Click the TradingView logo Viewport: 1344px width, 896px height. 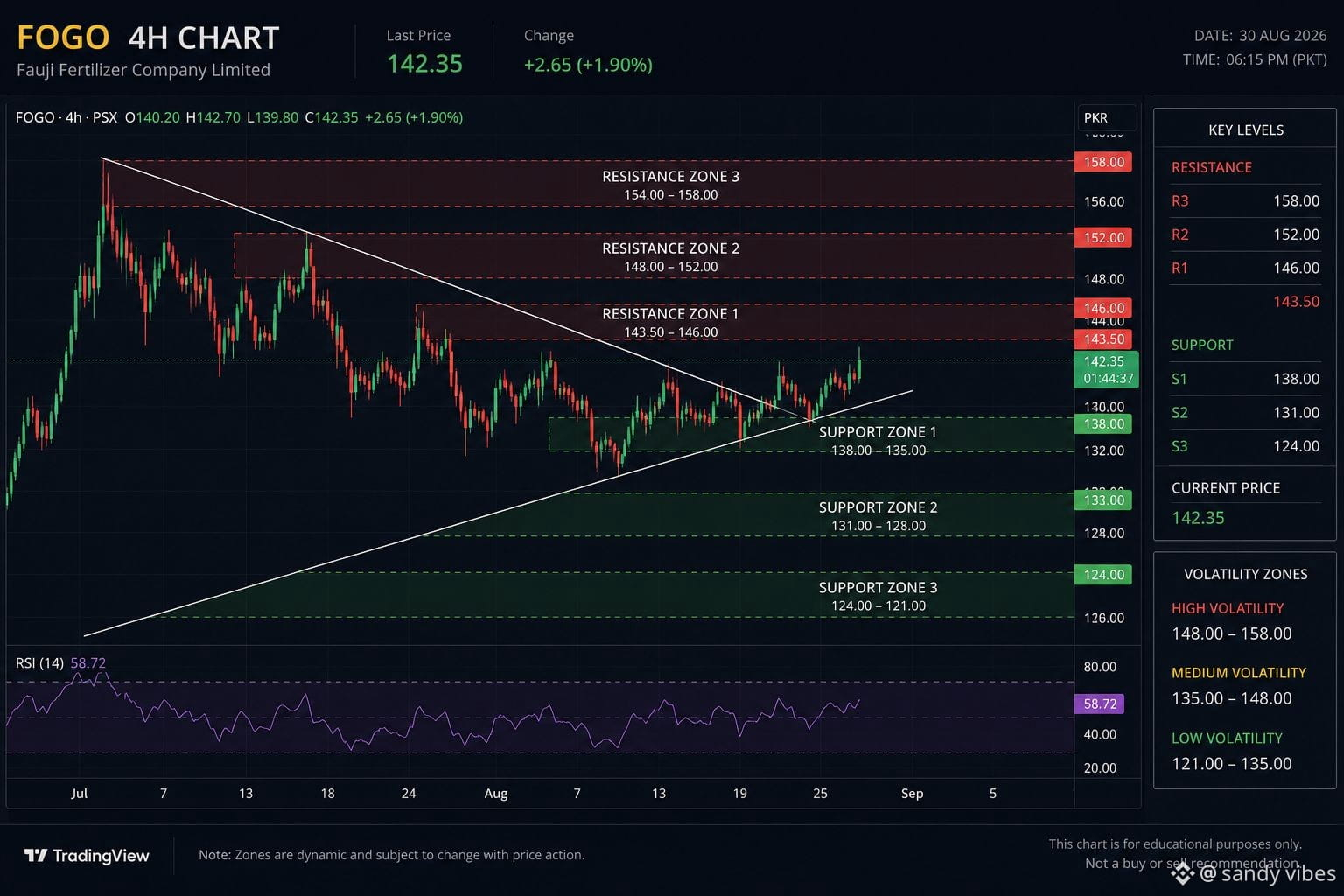click(87, 855)
